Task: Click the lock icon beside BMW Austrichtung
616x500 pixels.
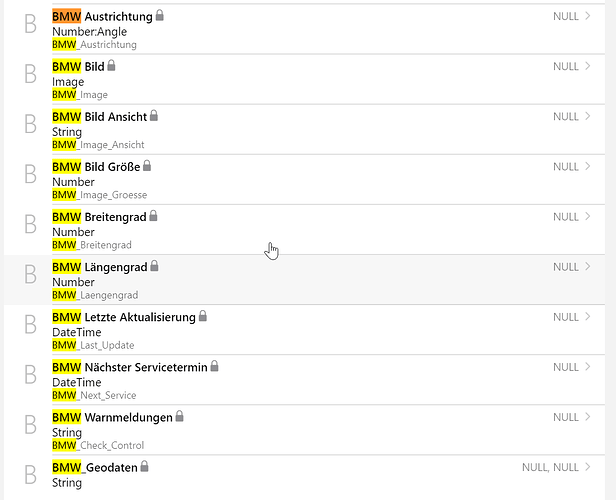Action: (160, 16)
